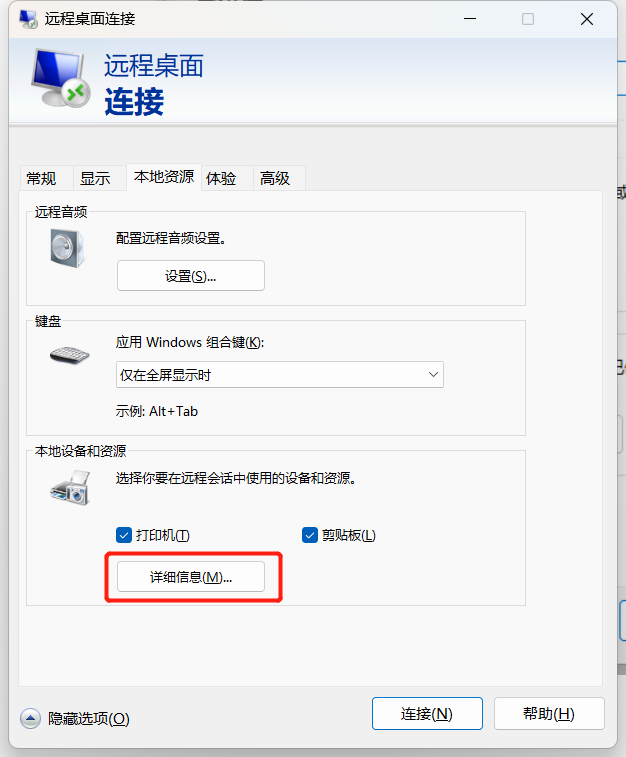Click the 隐藏选项 up-arrow icon
Image resolution: width=626 pixels, height=757 pixels.
[x=30, y=718]
